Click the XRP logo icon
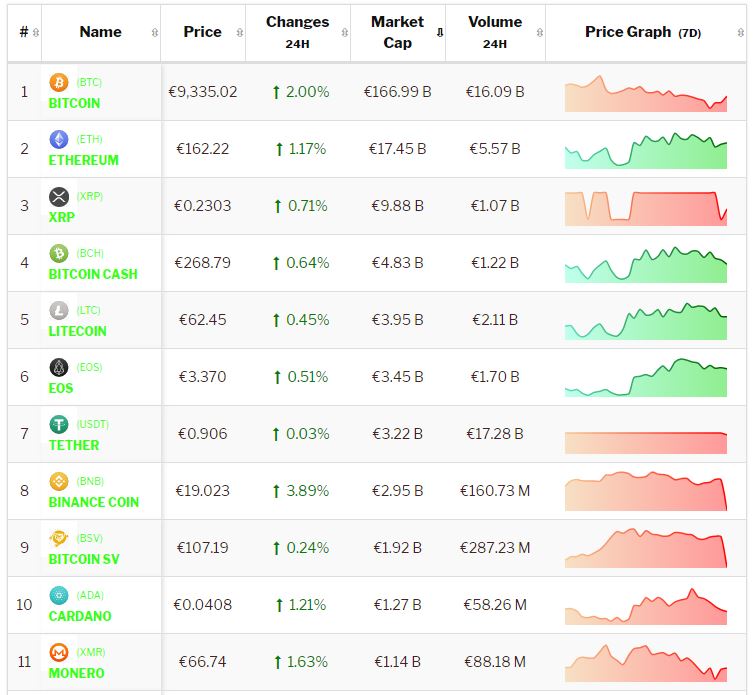Image resolution: width=755 pixels, height=695 pixels. (x=58, y=196)
